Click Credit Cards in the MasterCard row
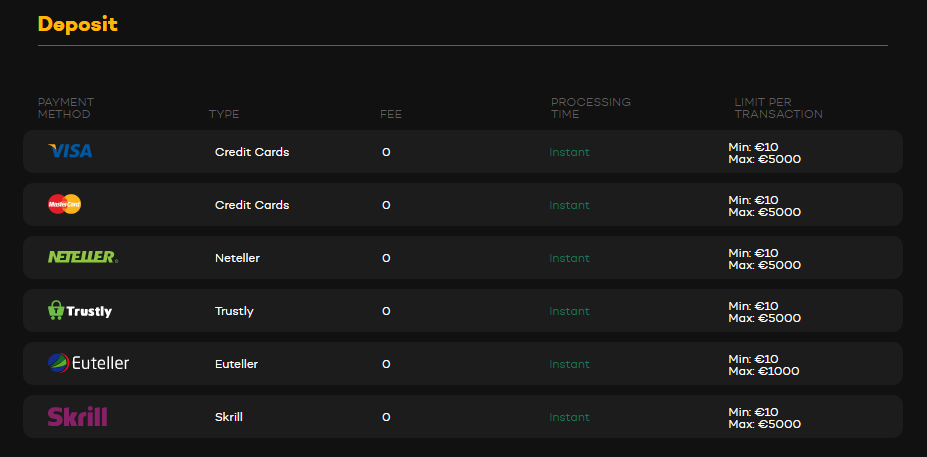Screen dimensions: 927x457 [252, 205]
